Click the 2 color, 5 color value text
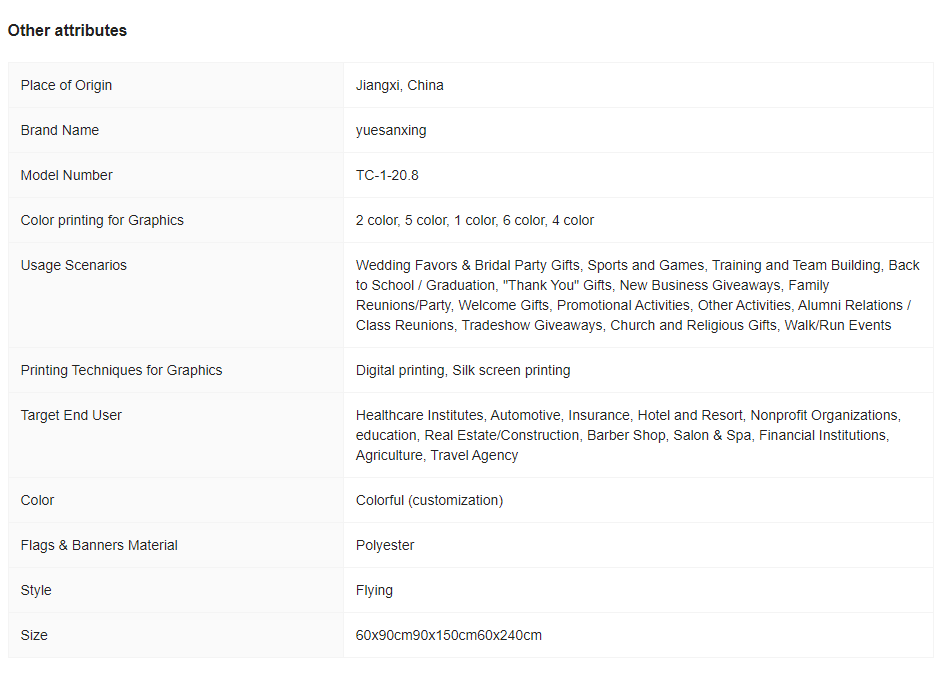 click(x=475, y=220)
